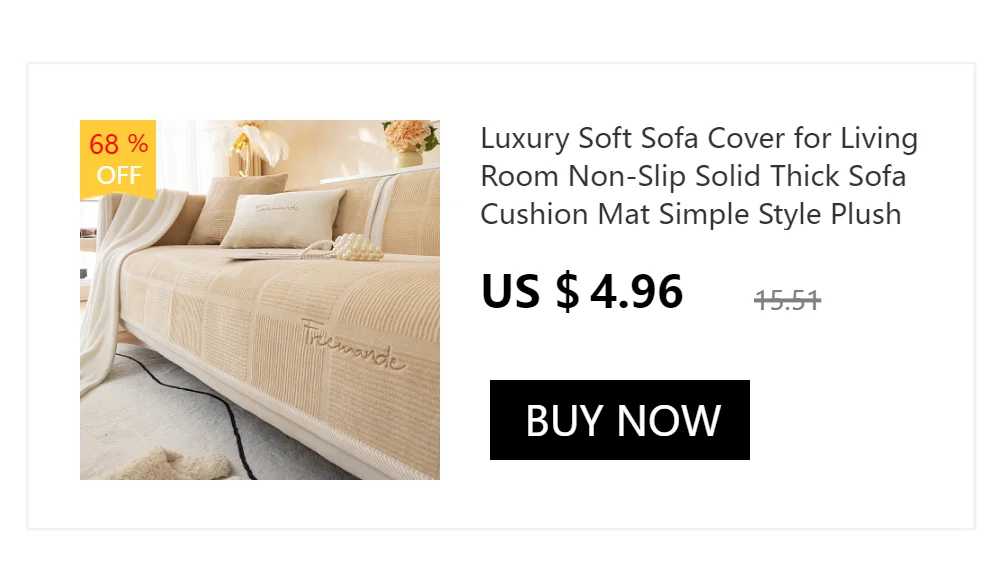
Task: Click the BUY NOW button
Action: click(x=619, y=420)
